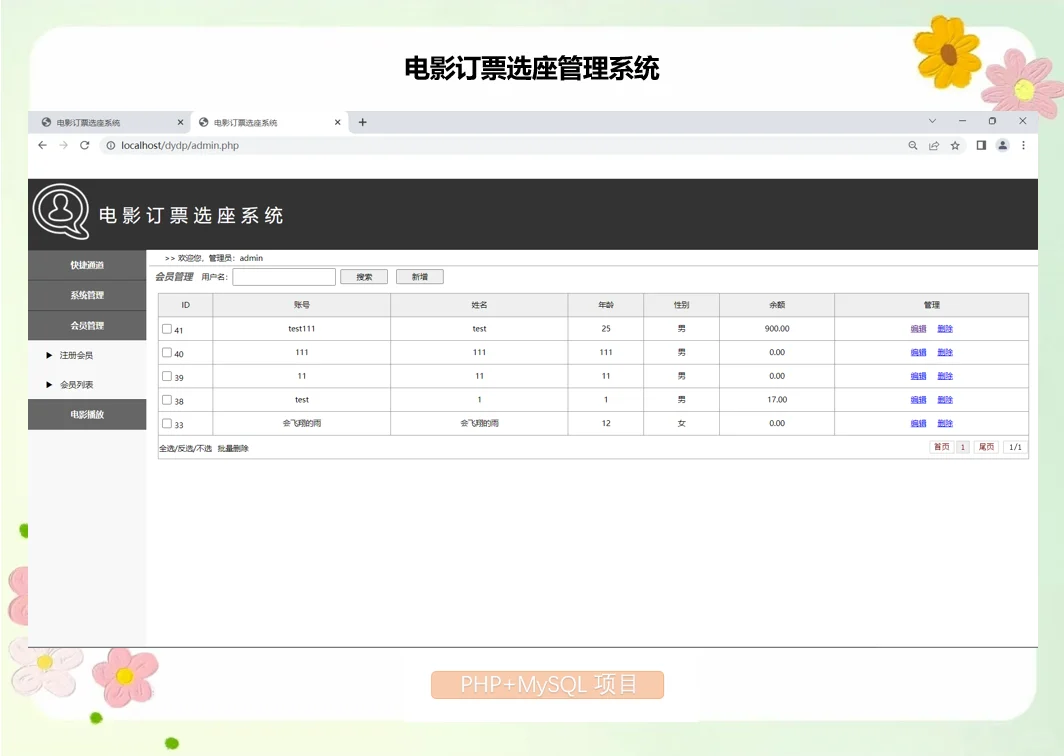Click the system logo icon in the header
1064x756 pixels.
pos(61,212)
